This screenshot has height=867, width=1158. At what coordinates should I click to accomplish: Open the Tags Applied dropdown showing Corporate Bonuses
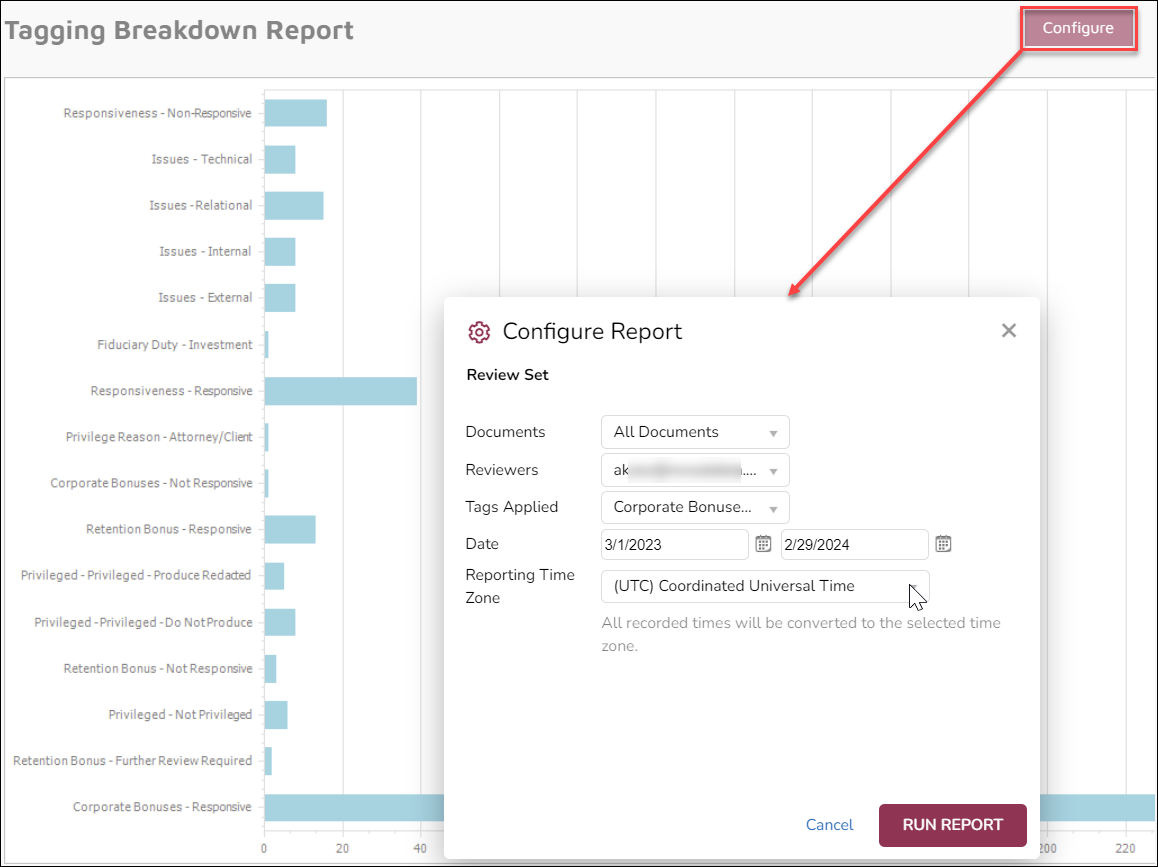point(694,507)
